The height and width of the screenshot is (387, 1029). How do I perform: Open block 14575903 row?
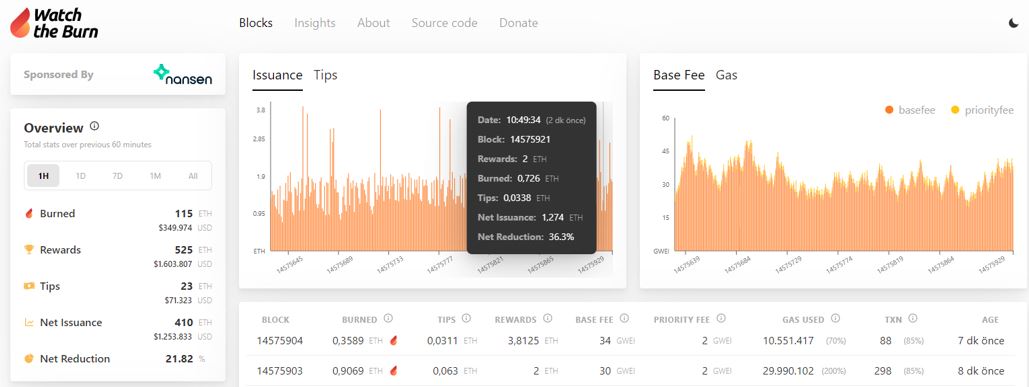tap(630, 371)
